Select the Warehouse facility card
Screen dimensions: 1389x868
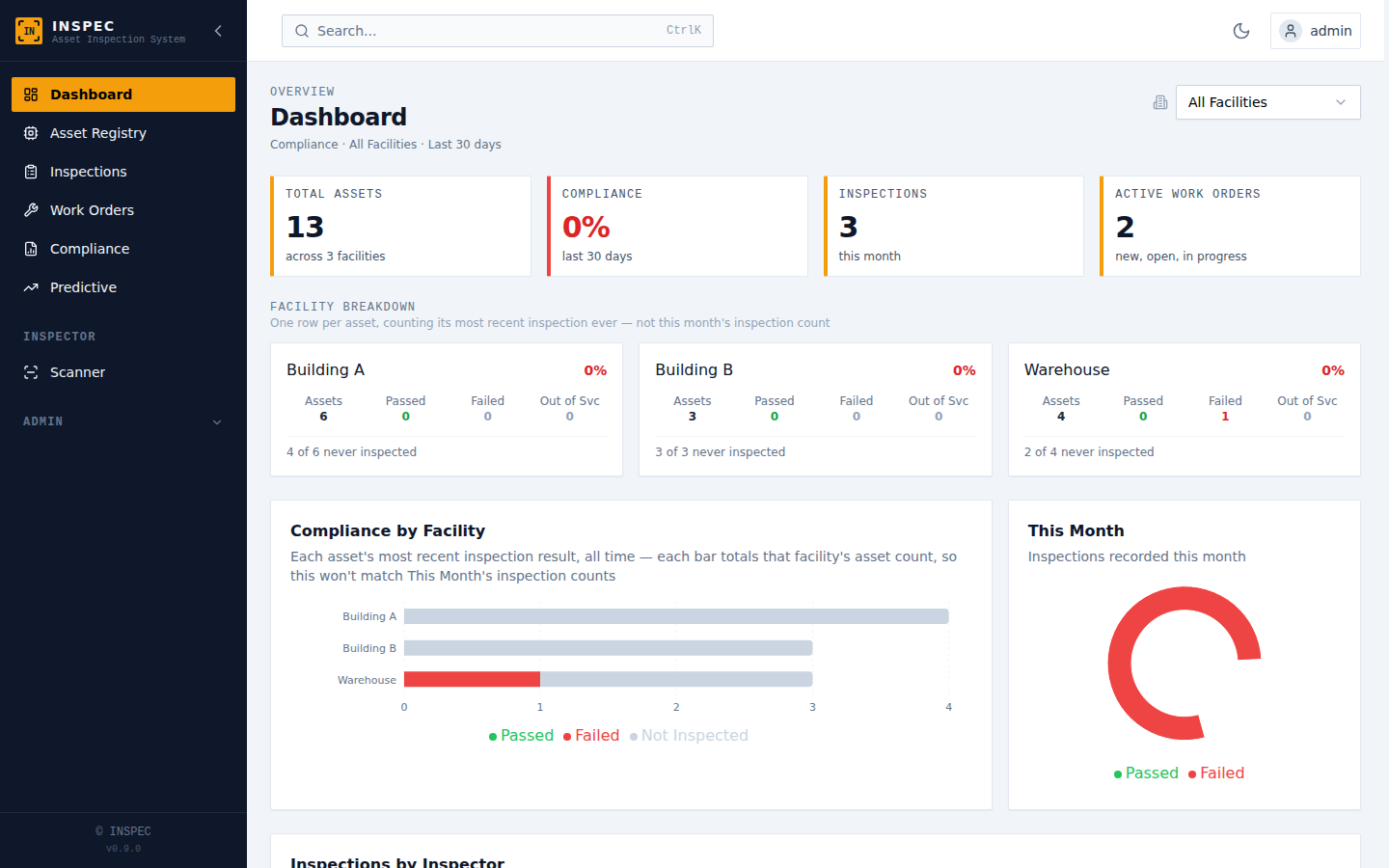[1185, 410]
